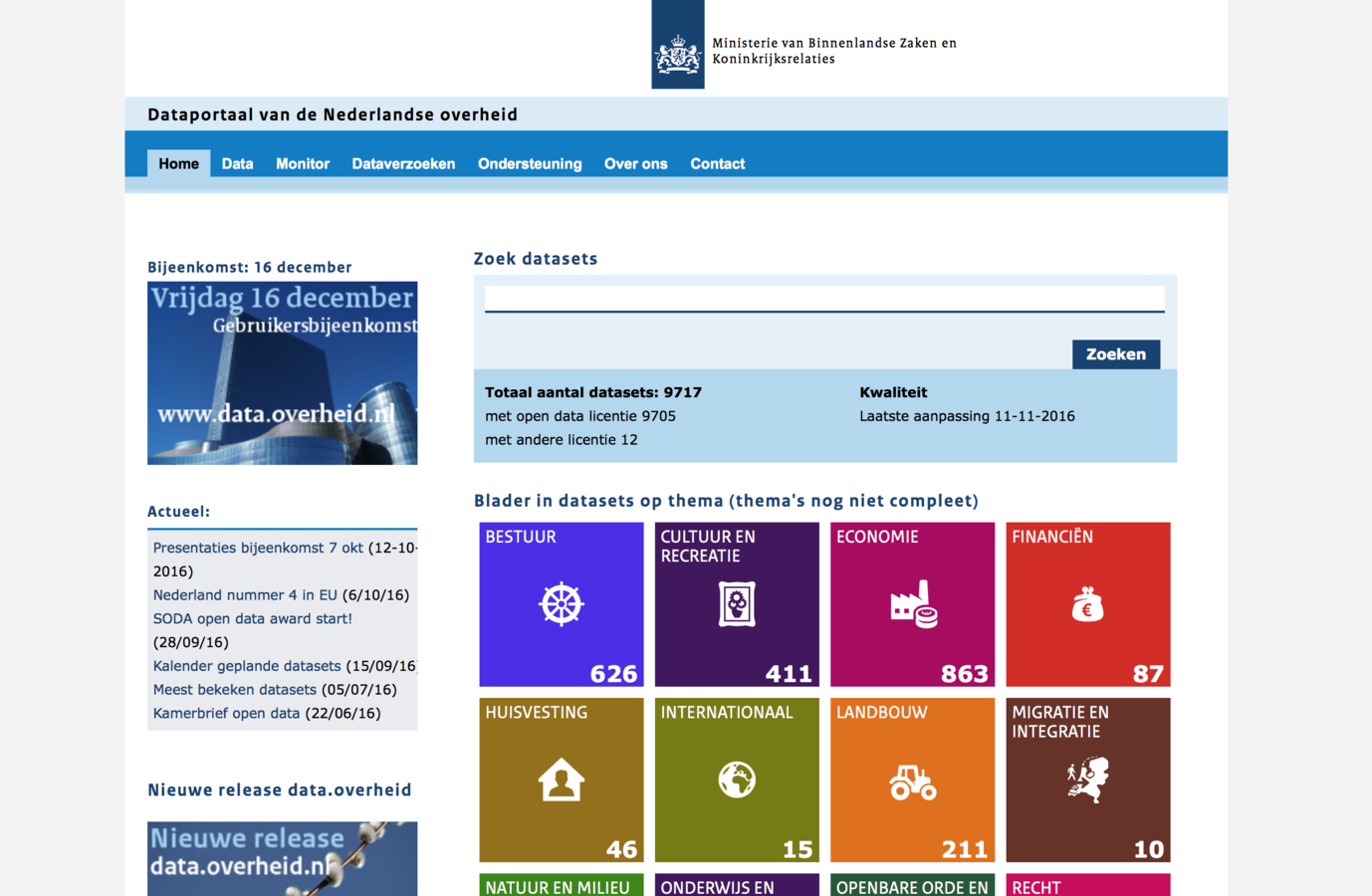Click the Netherlands map icon in Migratie tile
Screen dimensions: 1372x896
pyautogui.click(x=1087, y=780)
